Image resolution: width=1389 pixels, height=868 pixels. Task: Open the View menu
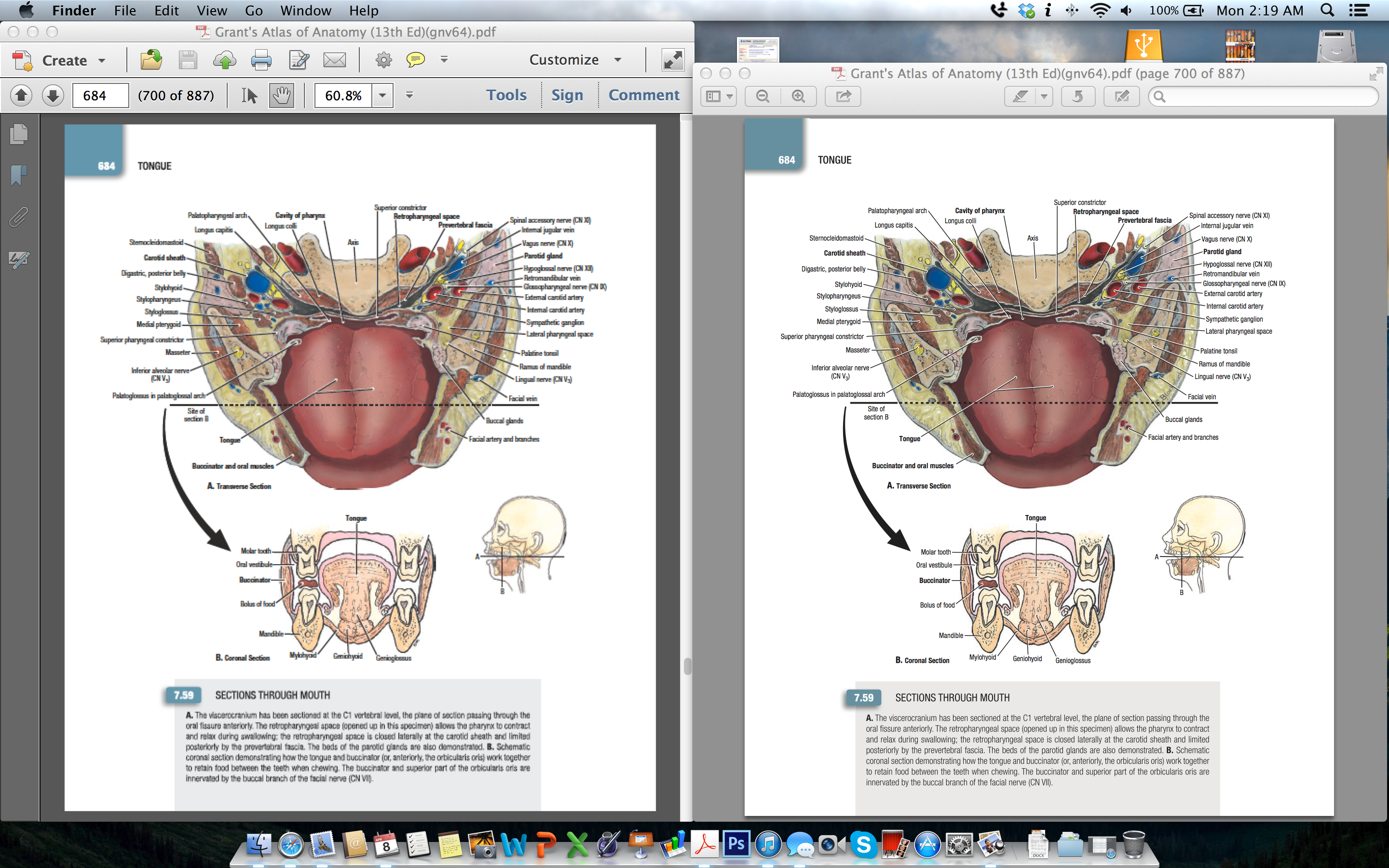212,10
